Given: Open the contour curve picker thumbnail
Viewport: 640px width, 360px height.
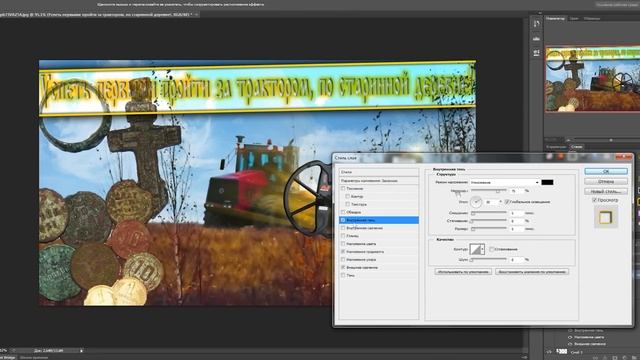Looking at the screenshot, I should [475, 249].
